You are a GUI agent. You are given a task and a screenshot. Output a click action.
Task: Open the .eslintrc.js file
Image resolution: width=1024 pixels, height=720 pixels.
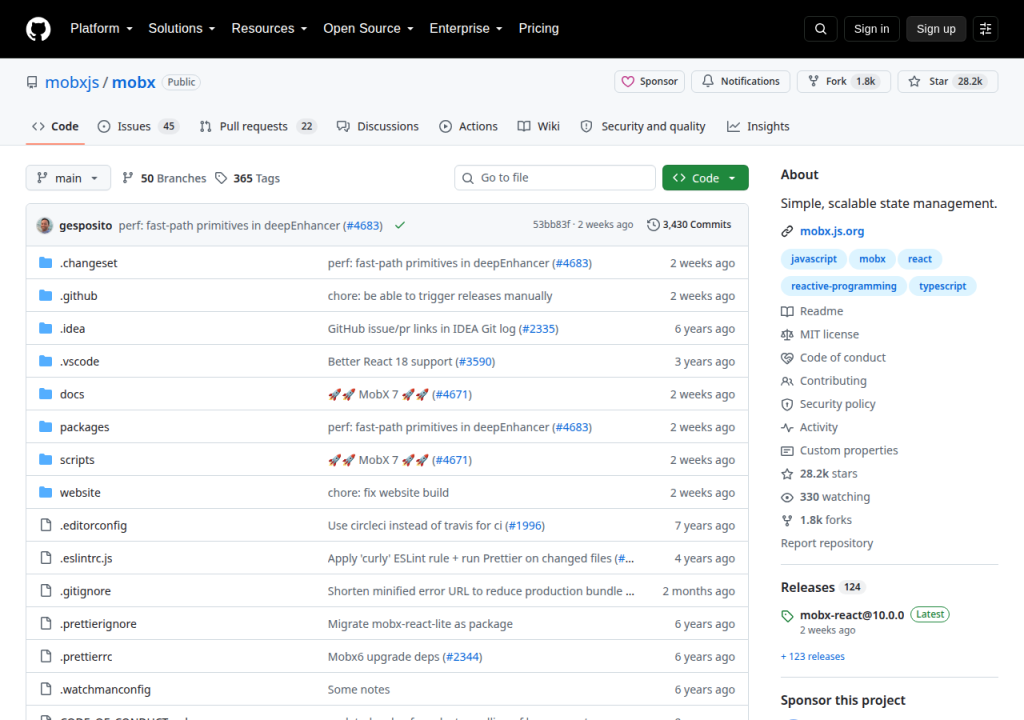[x=86, y=558]
